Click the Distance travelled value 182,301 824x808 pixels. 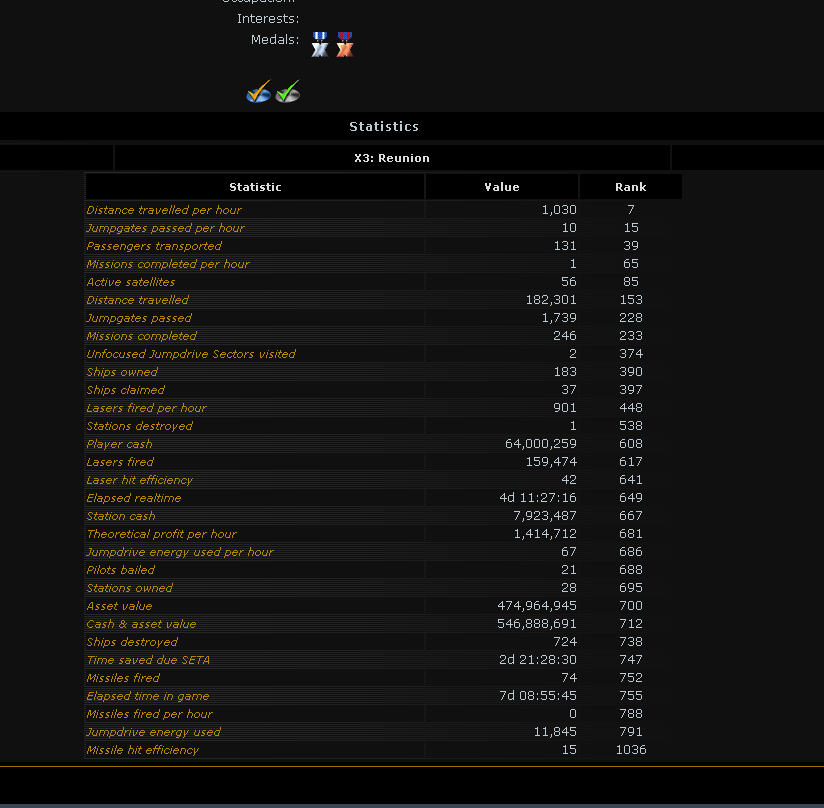(551, 300)
